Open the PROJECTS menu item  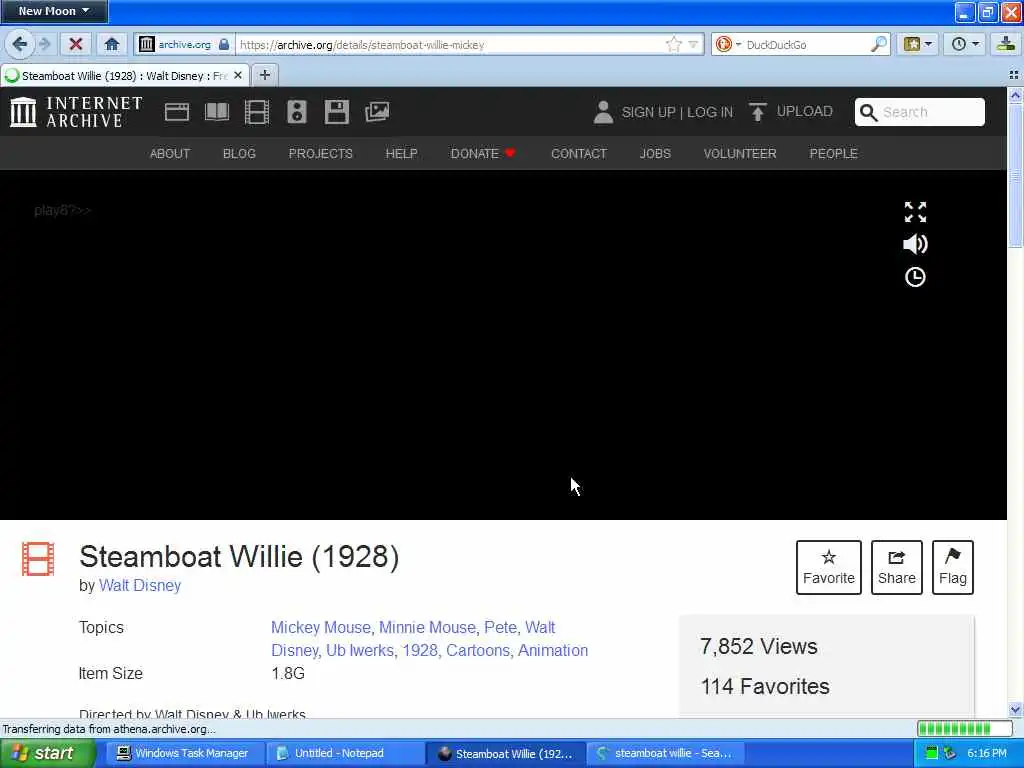coord(321,153)
